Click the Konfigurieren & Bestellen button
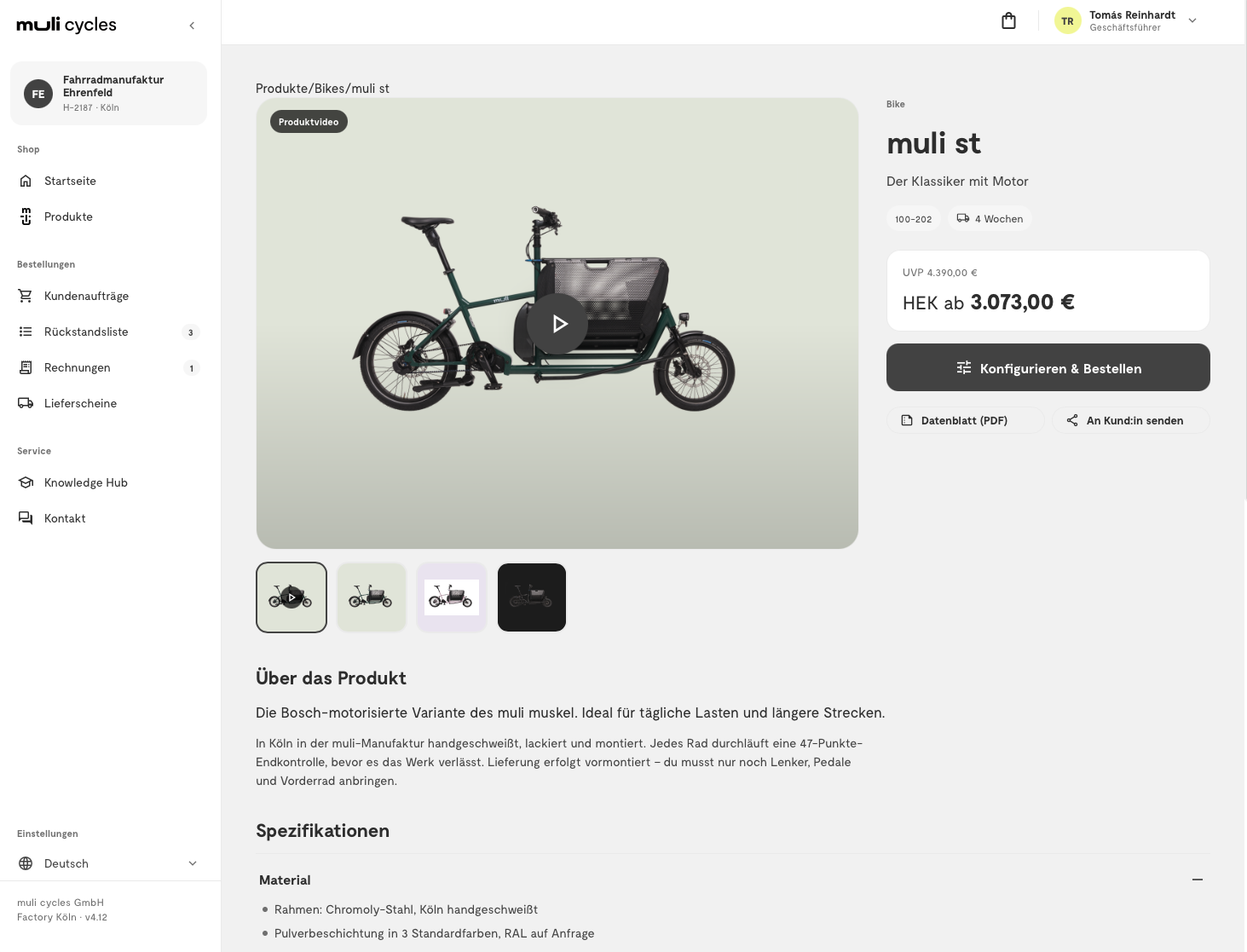This screenshot has height=952, width=1247. (x=1048, y=367)
